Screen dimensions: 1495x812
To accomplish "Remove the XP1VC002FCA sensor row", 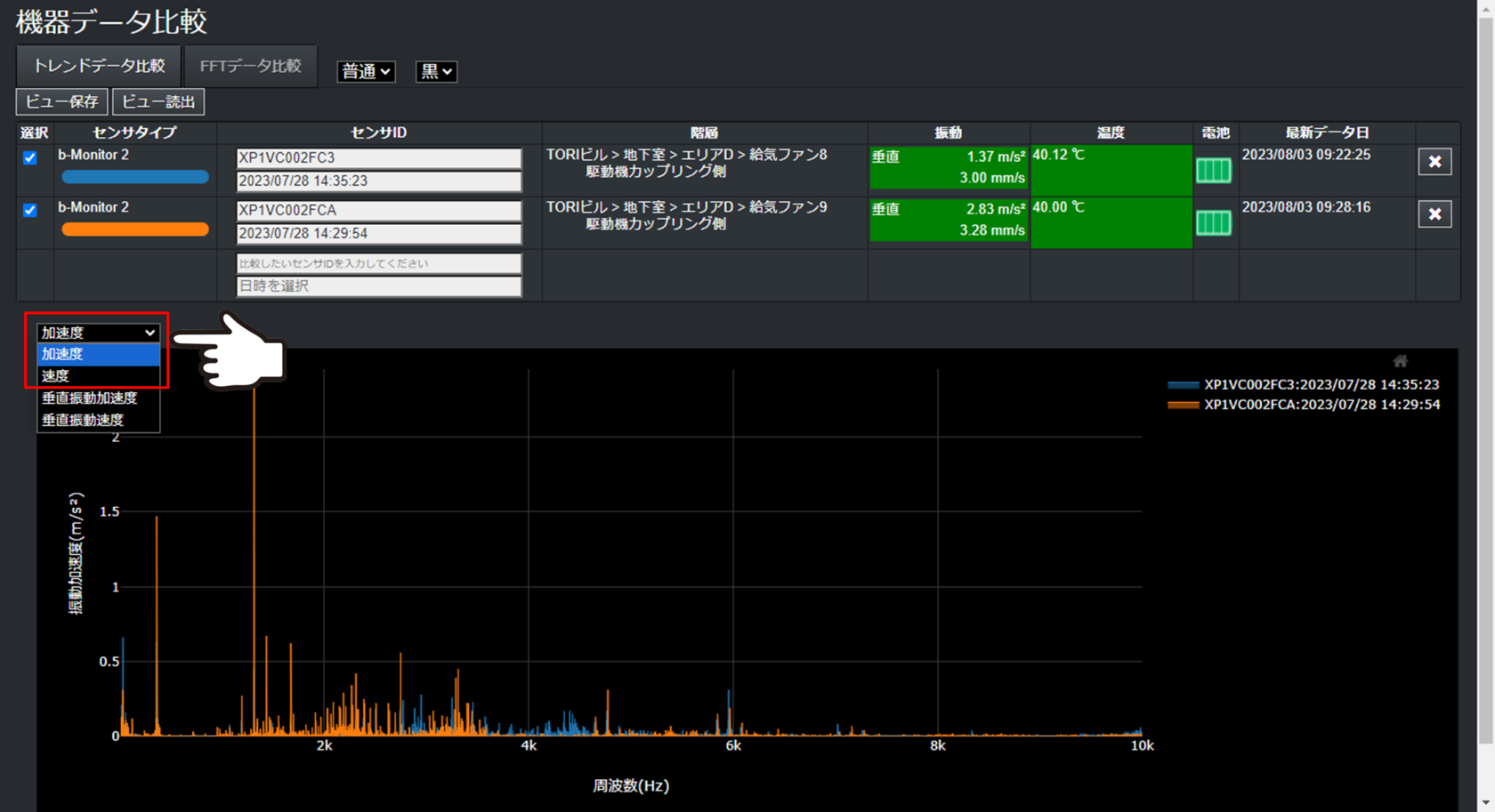I will pos(1434,214).
